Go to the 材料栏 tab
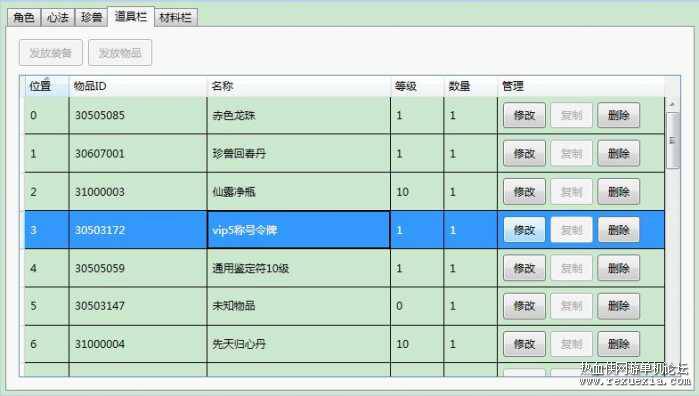The height and width of the screenshot is (396, 699). pos(176,17)
